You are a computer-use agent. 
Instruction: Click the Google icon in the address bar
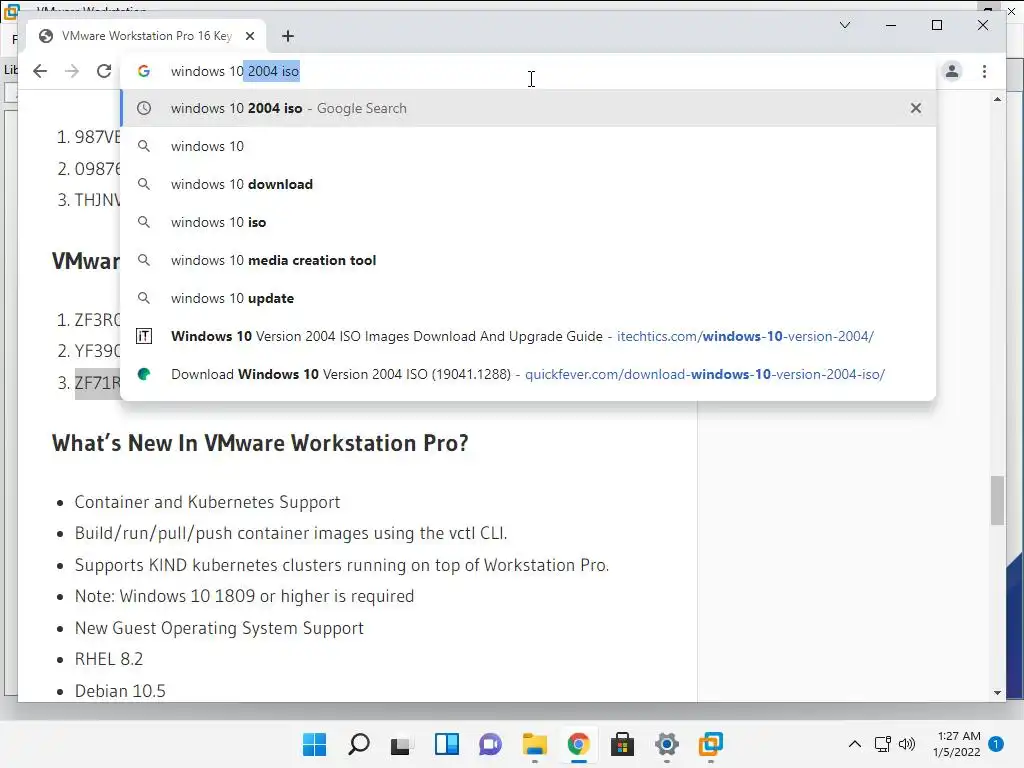click(x=144, y=71)
